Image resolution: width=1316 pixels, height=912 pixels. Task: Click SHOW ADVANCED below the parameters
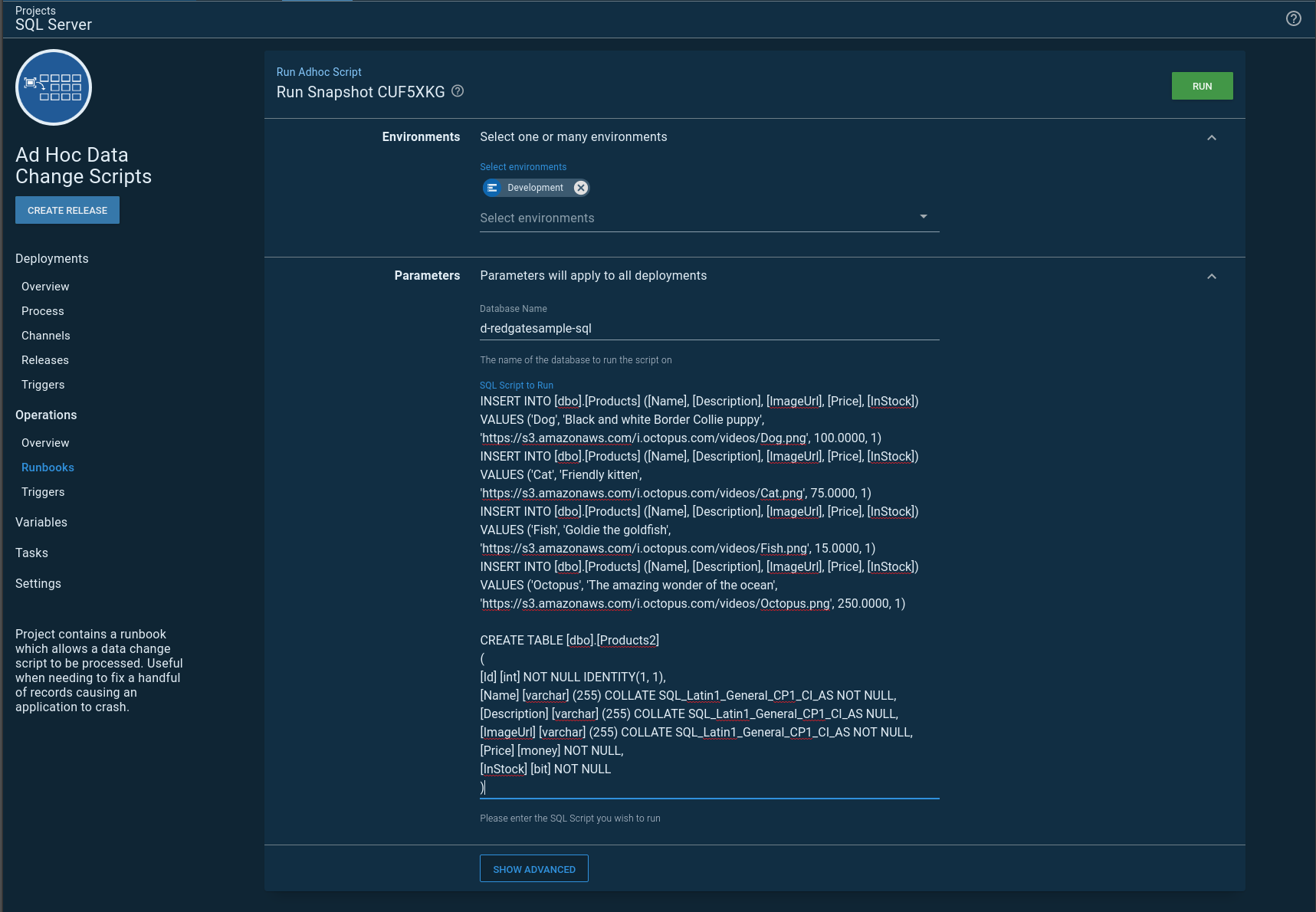[533, 868]
